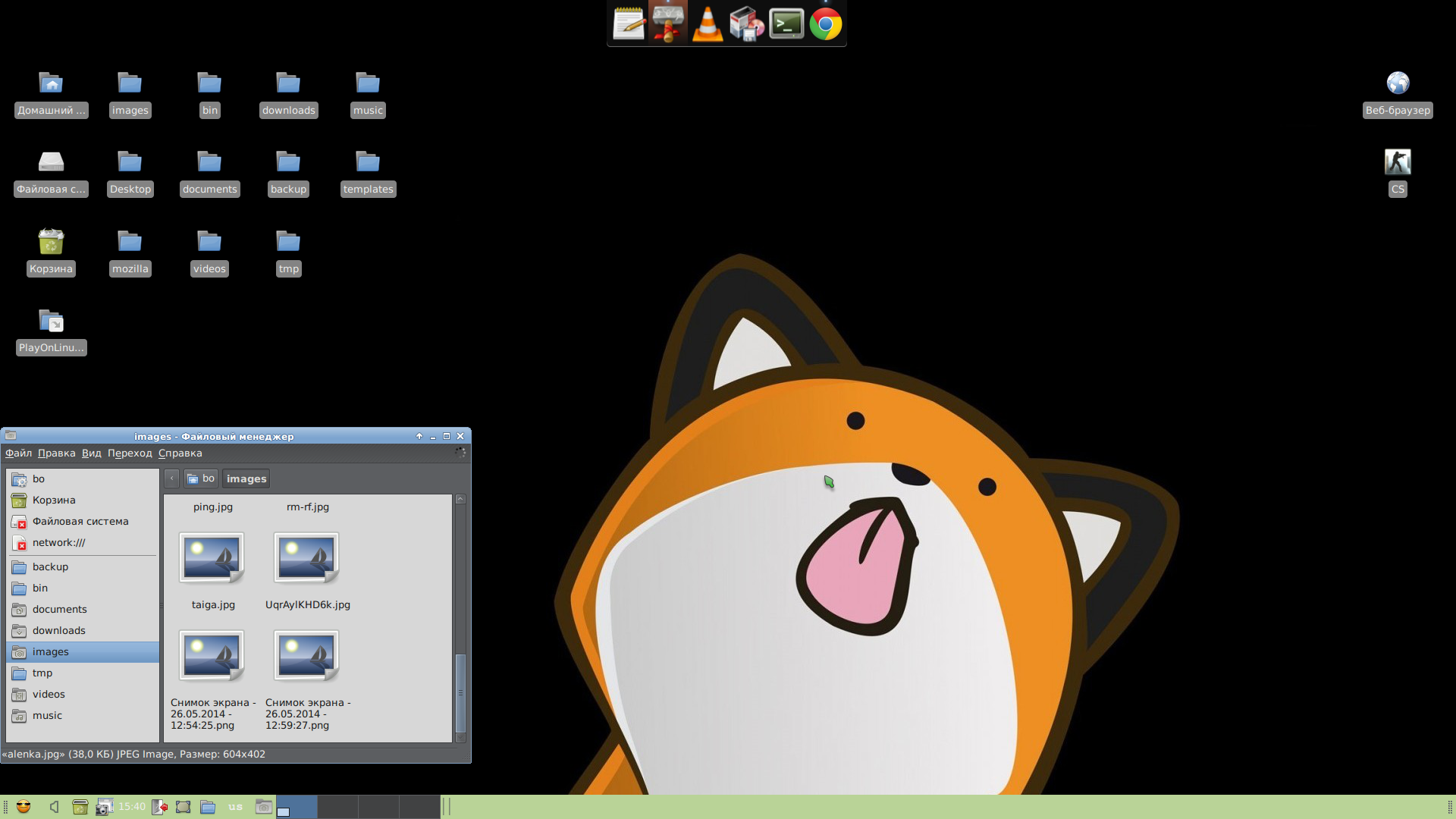
Task: Open the Справка menu
Action: point(180,453)
